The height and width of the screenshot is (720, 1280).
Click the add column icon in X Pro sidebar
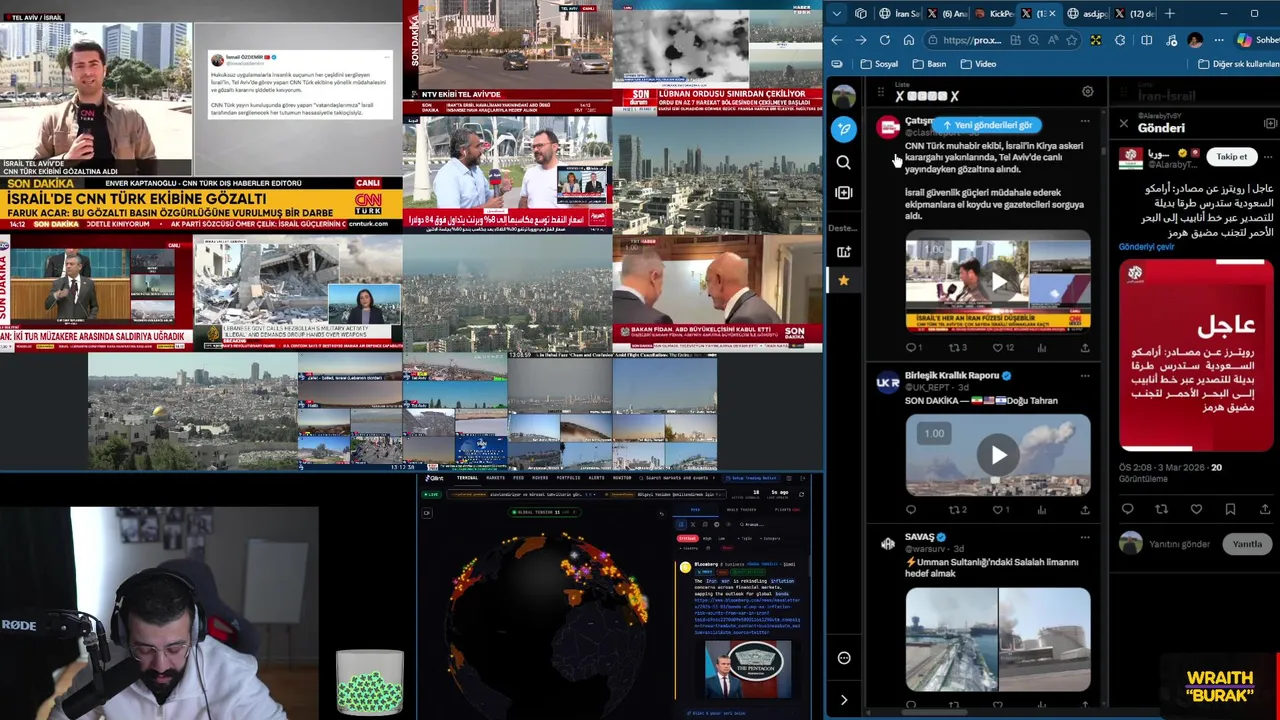[844, 192]
